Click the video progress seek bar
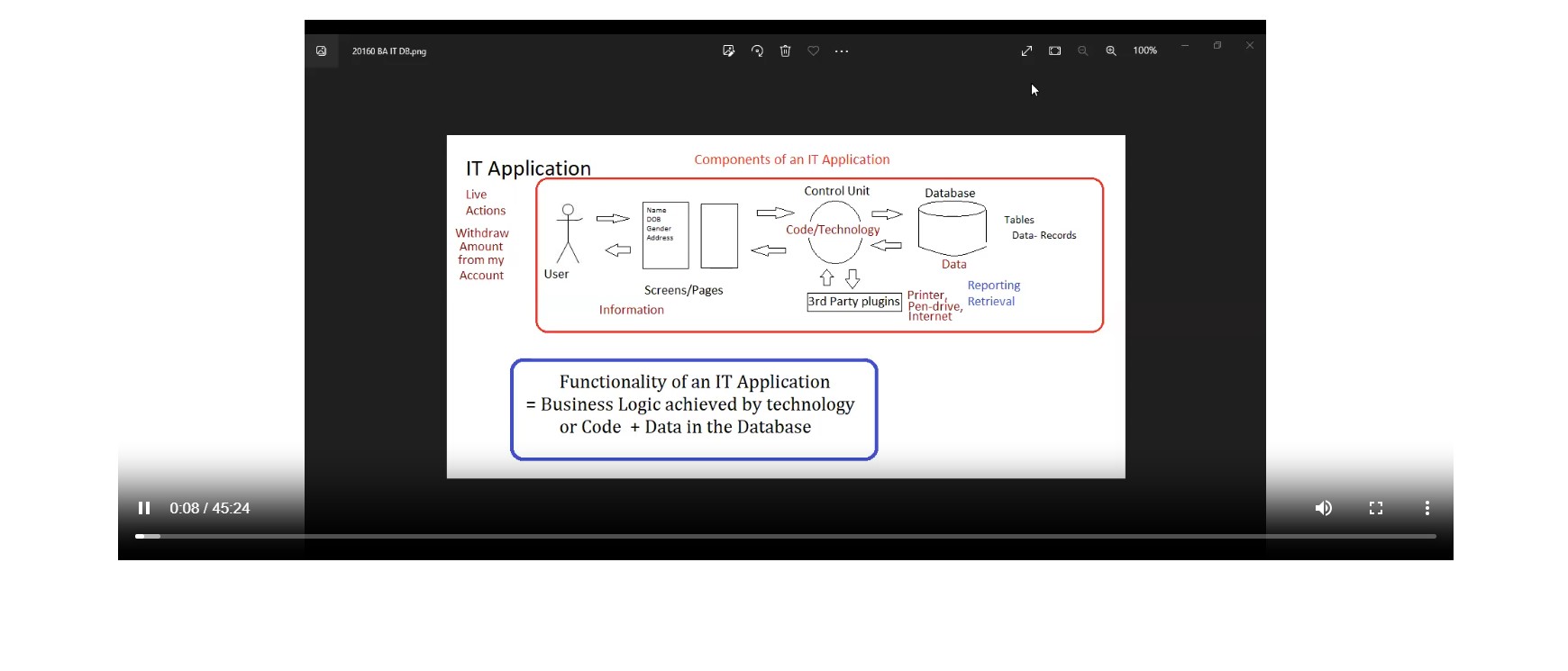The width and height of the screenshot is (1568, 671). coord(784,536)
